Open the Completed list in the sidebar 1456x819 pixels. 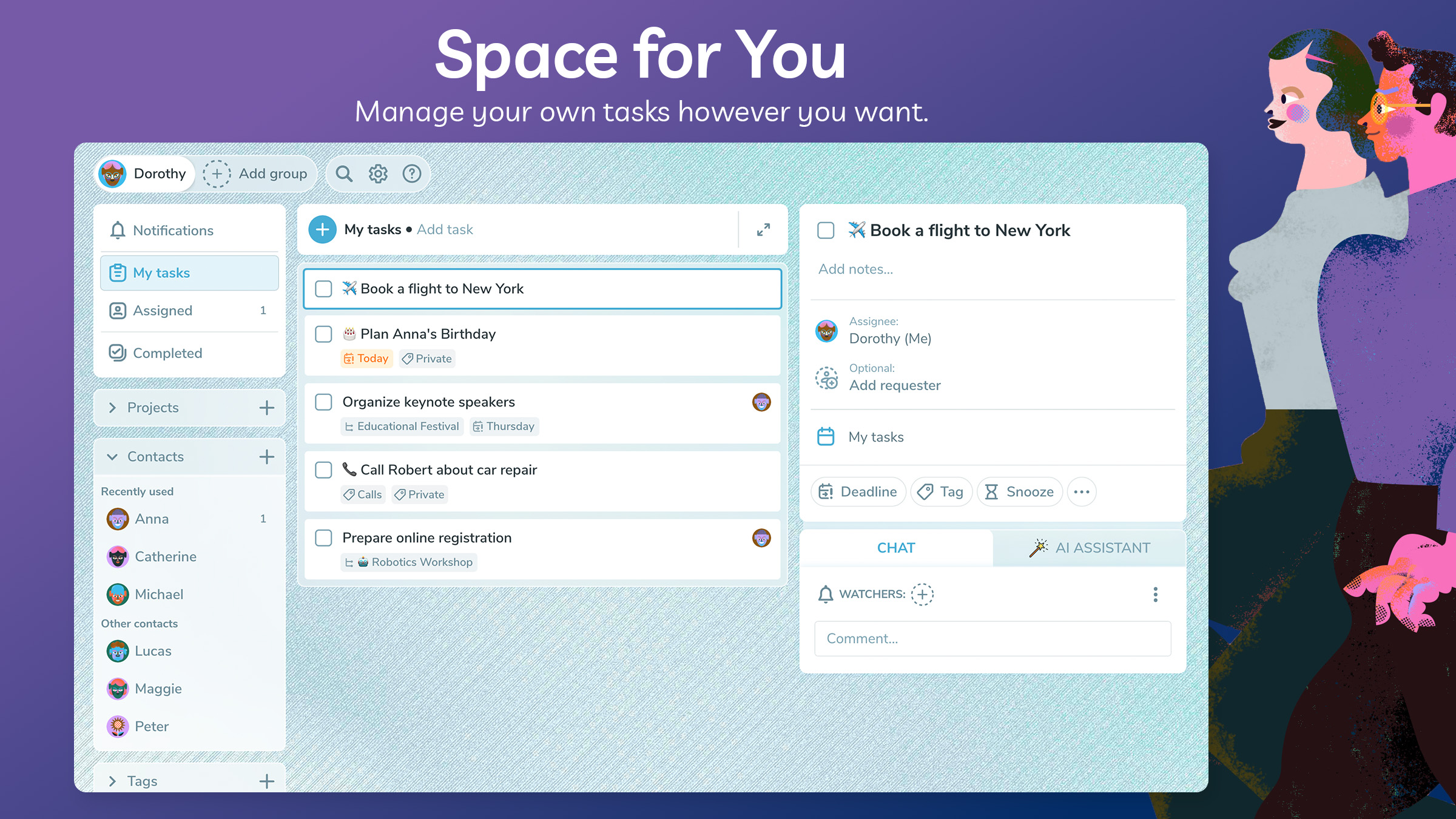coord(167,353)
